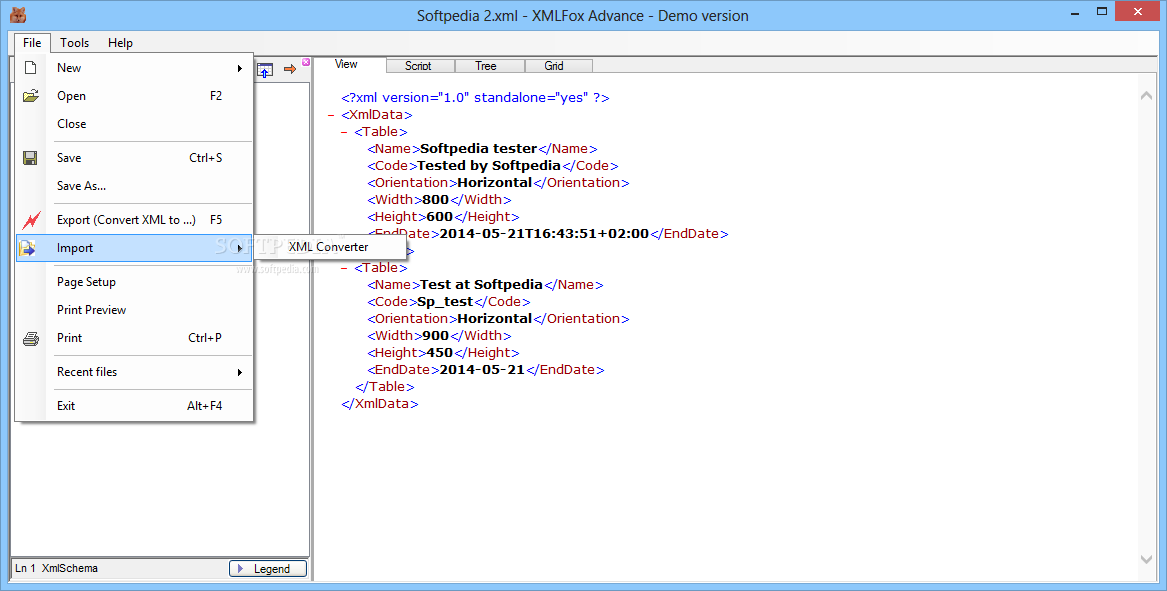Collapse the XmlData root node

331,115
